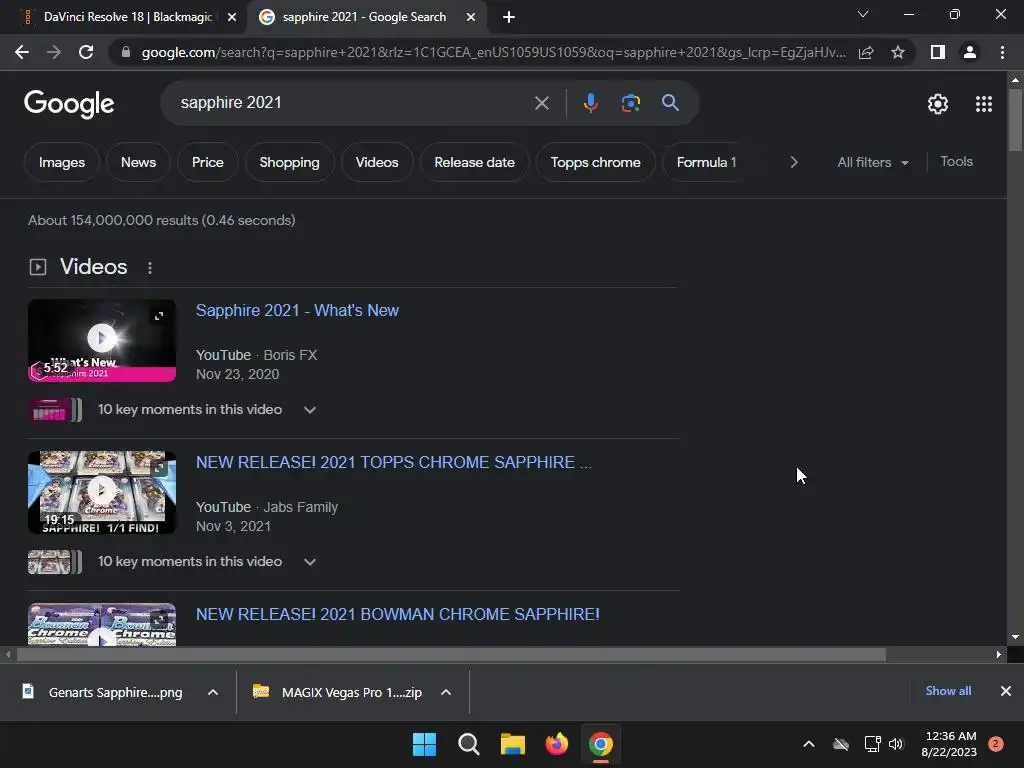Expand key moments for Jabs Family video

pos(310,562)
